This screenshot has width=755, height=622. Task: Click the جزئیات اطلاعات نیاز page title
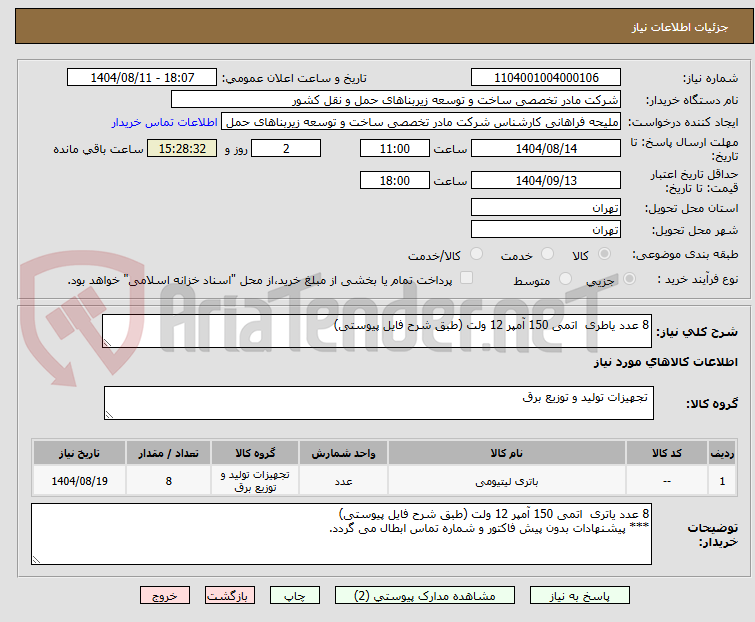click(680, 27)
